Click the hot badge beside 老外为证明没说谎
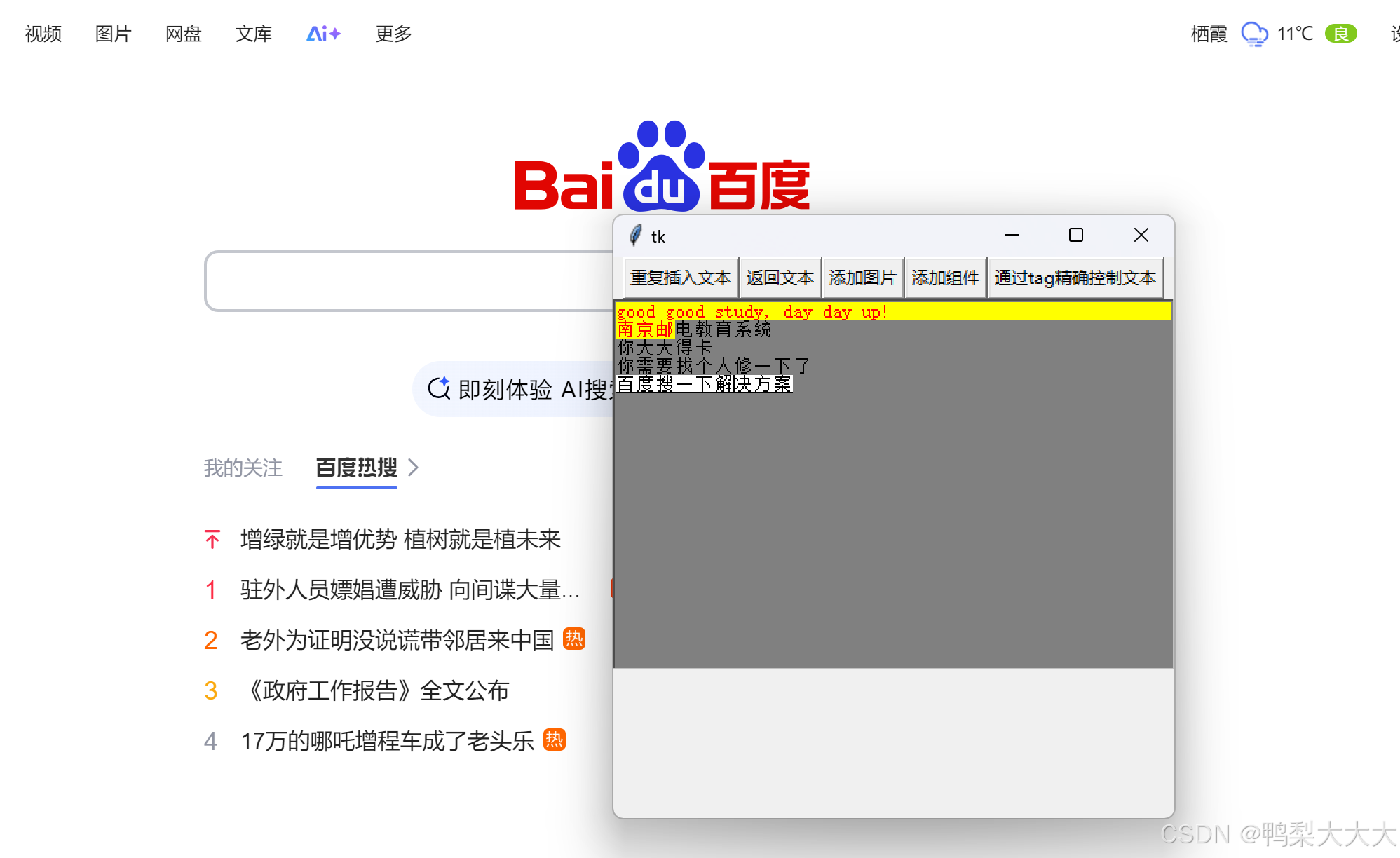The image size is (1400, 858). click(574, 639)
